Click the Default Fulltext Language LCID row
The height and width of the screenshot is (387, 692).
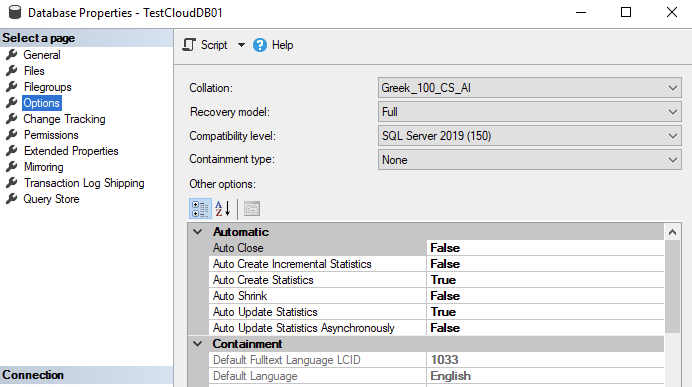[x=436, y=360]
